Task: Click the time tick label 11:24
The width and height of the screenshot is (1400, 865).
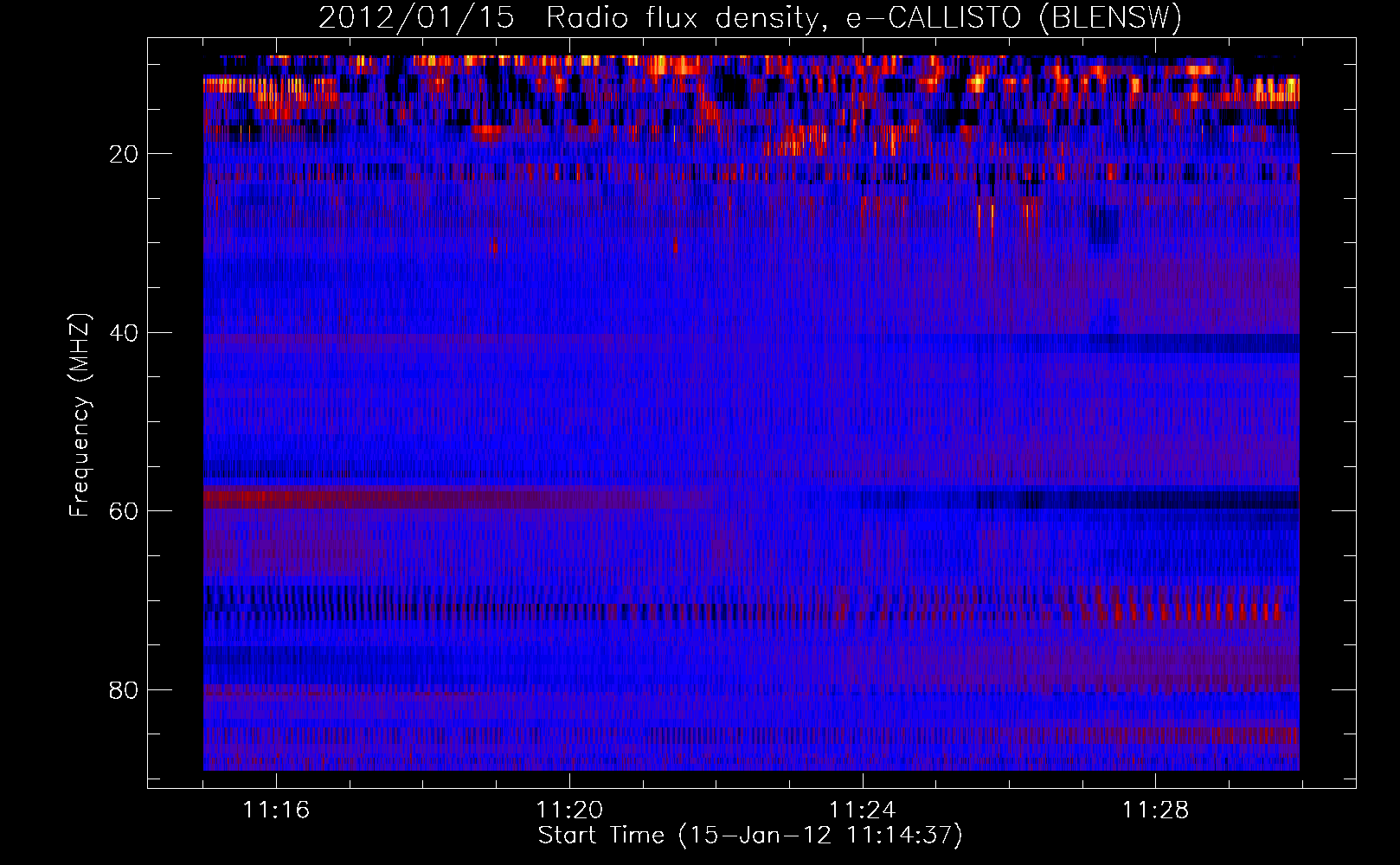Action: [x=863, y=810]
